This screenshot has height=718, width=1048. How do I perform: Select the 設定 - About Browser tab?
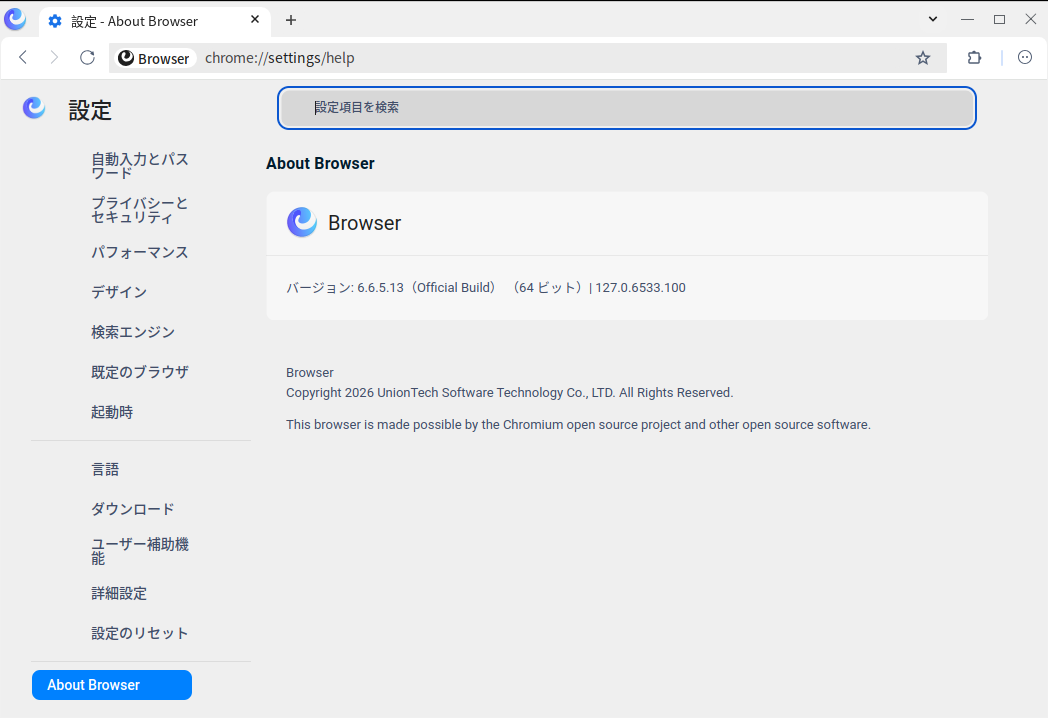click(x=154, y=21)
